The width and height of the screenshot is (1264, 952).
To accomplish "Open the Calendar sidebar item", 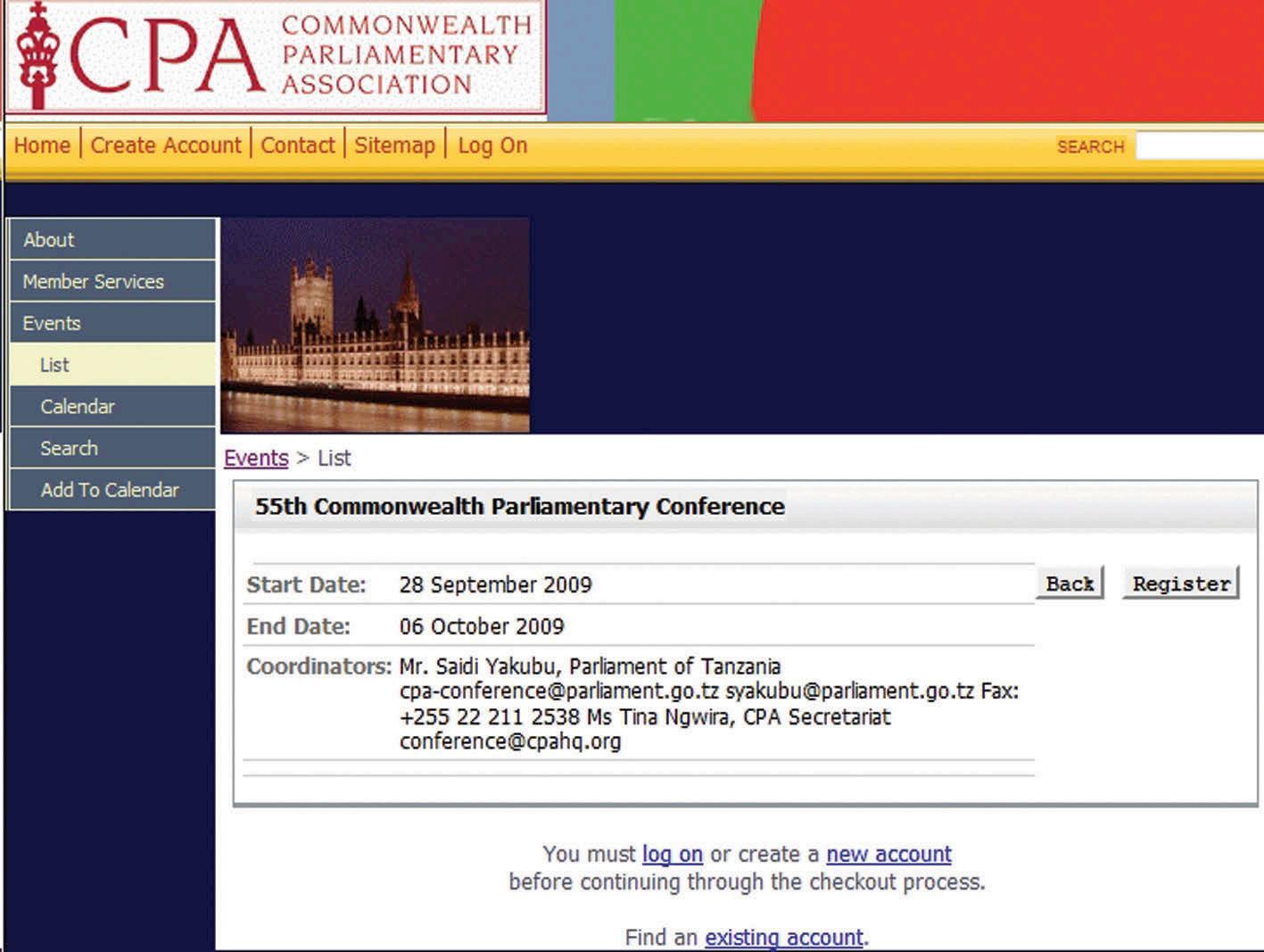I will point(112,406).
